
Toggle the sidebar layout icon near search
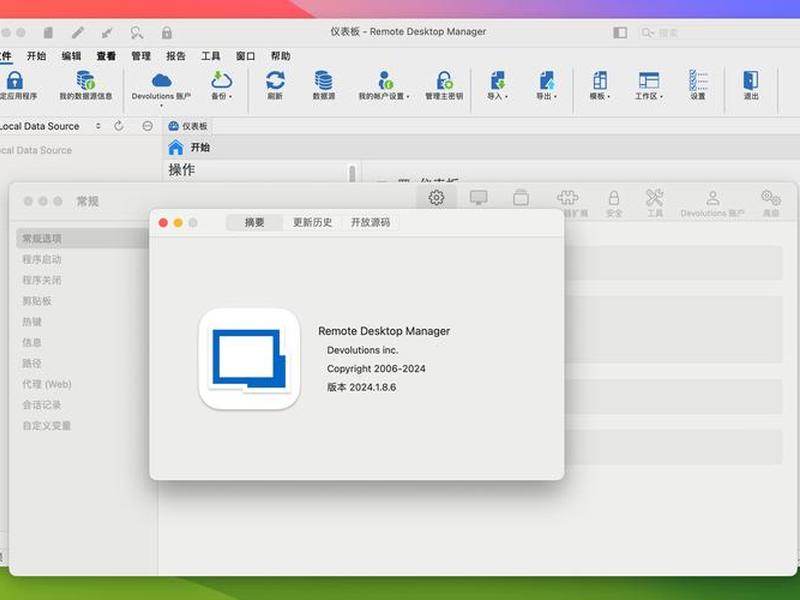[x=620, y=33]
